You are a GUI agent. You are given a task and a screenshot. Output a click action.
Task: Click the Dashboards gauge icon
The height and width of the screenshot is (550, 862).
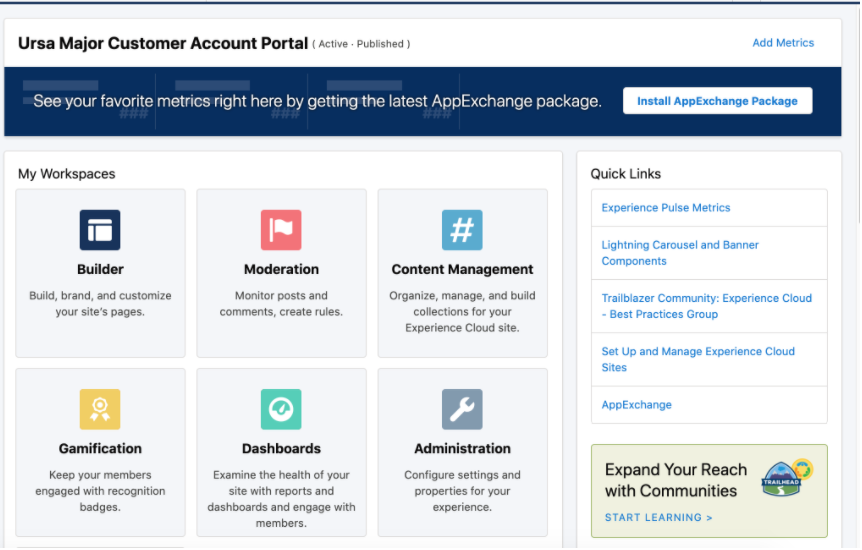click(x=281, y=409)
